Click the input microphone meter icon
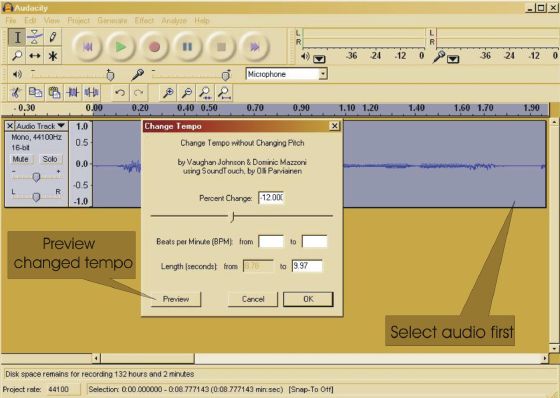 coord(439,56)
